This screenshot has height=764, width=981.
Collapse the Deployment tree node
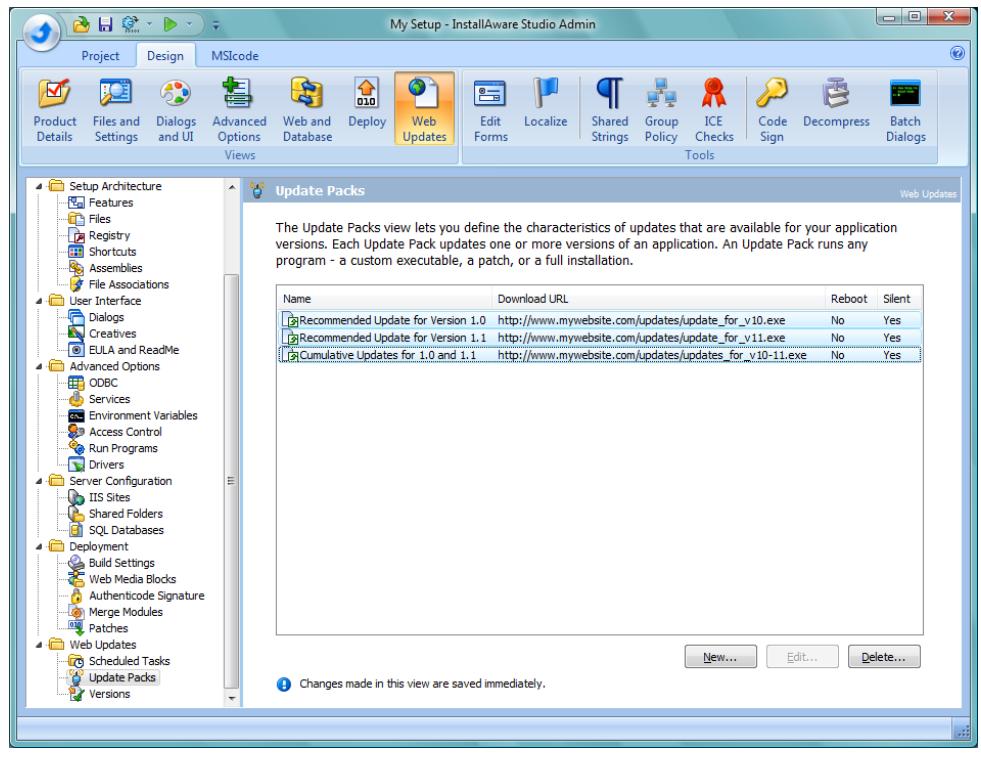39,547
